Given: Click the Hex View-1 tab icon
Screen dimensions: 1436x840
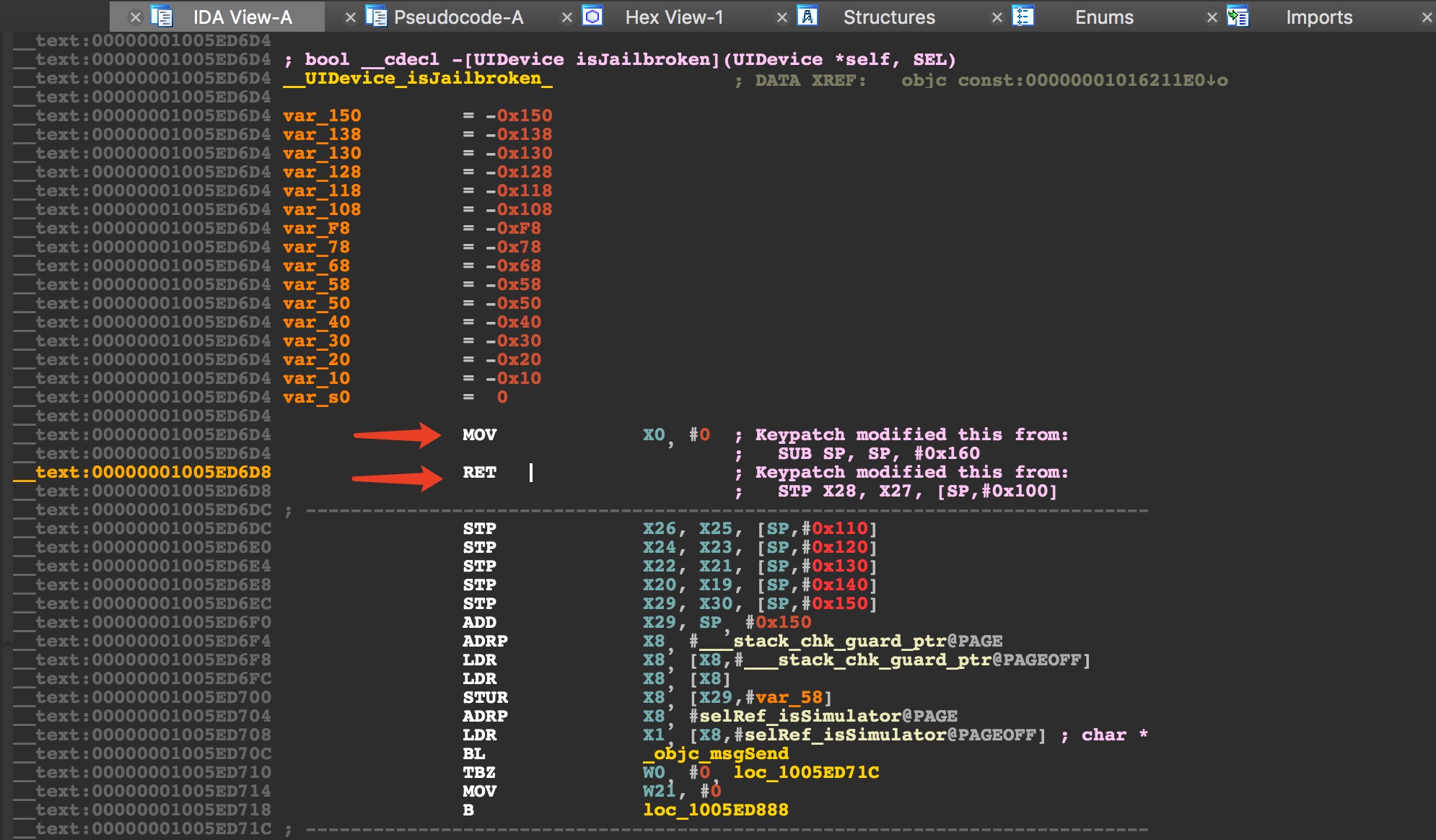Looking at the screenshot, I should tap(592, 16).
